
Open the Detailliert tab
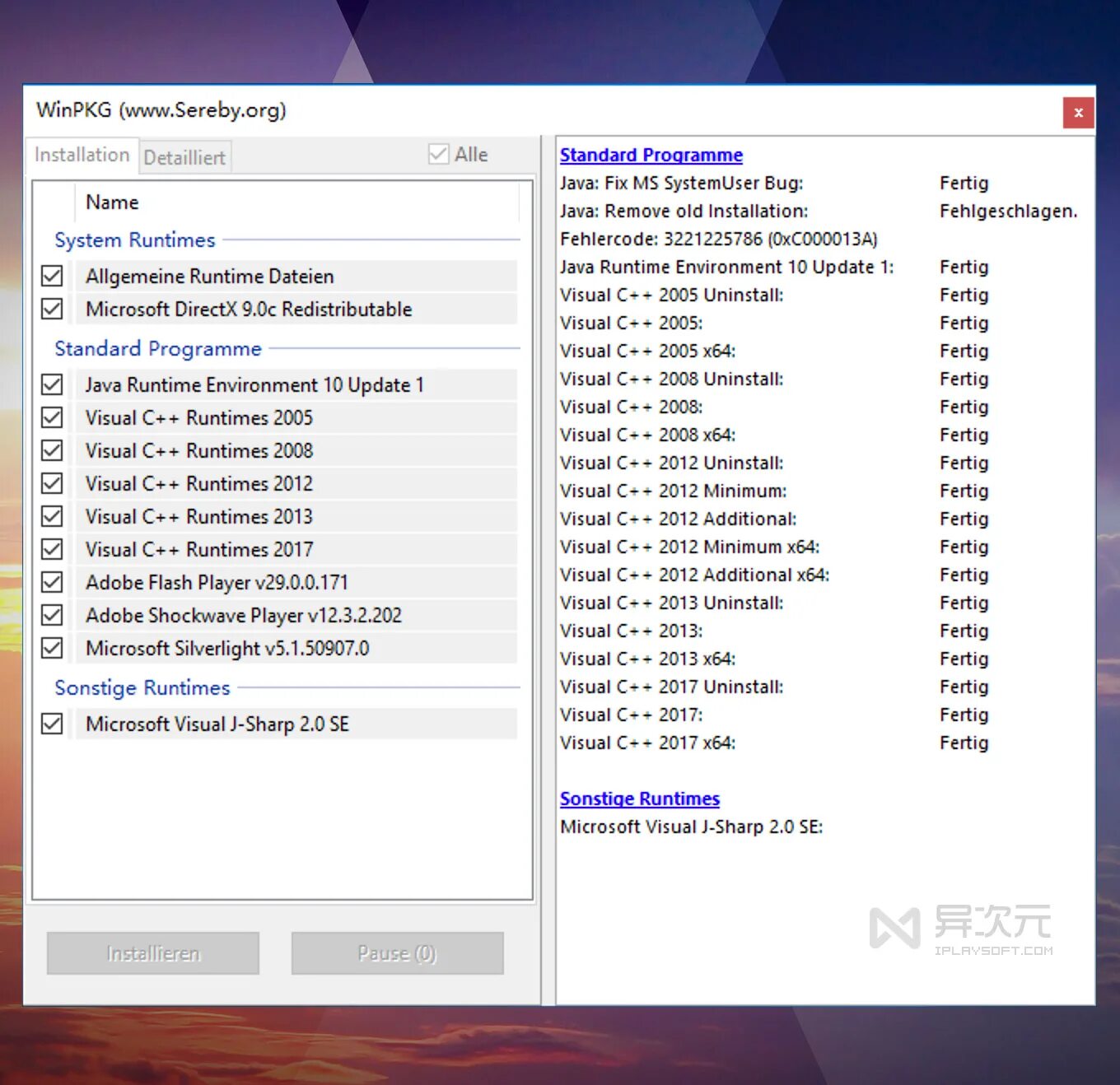tap(184, 157)
